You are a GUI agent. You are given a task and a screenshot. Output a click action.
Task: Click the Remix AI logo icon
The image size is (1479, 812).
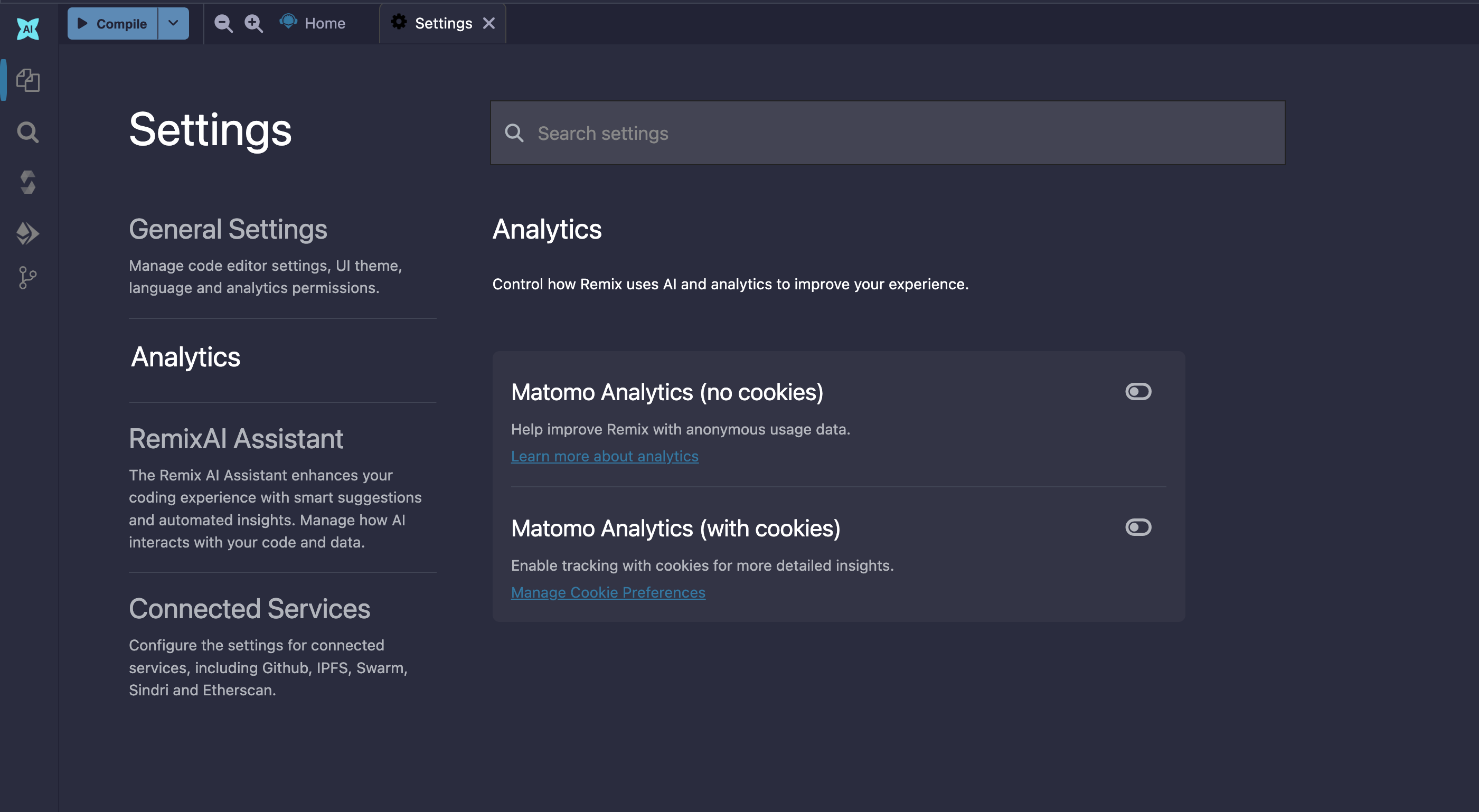pos(27,29)
